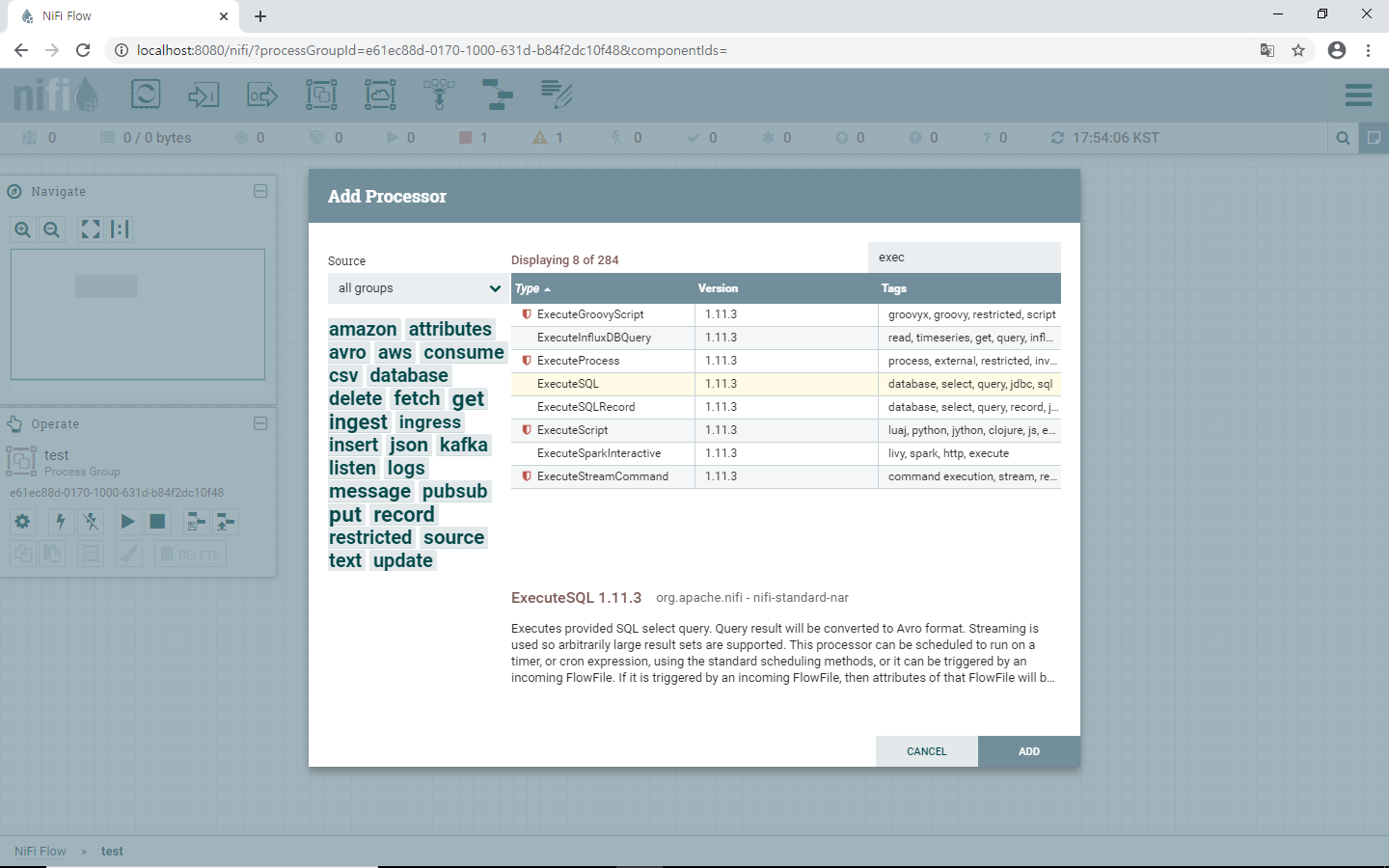The width and height of the screenshot is (1389, 868).
Task: Select the Input Port toolbar icon
Action: [x=204, y=95]
